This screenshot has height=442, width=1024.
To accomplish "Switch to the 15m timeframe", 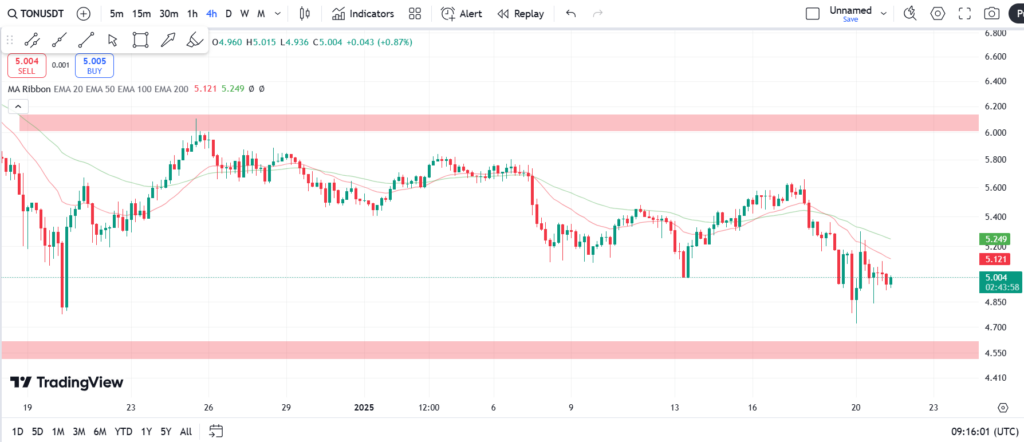I will (142, 14).
